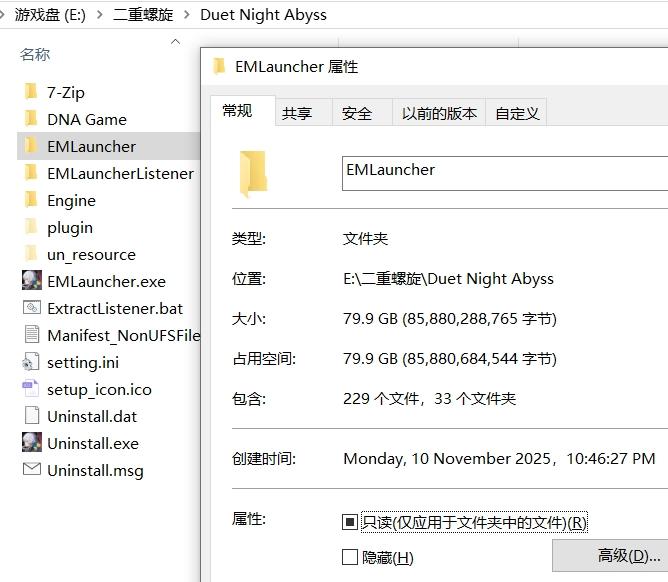
Task: Select the ExtractListener.bat file icon
Action: [31, 308]
